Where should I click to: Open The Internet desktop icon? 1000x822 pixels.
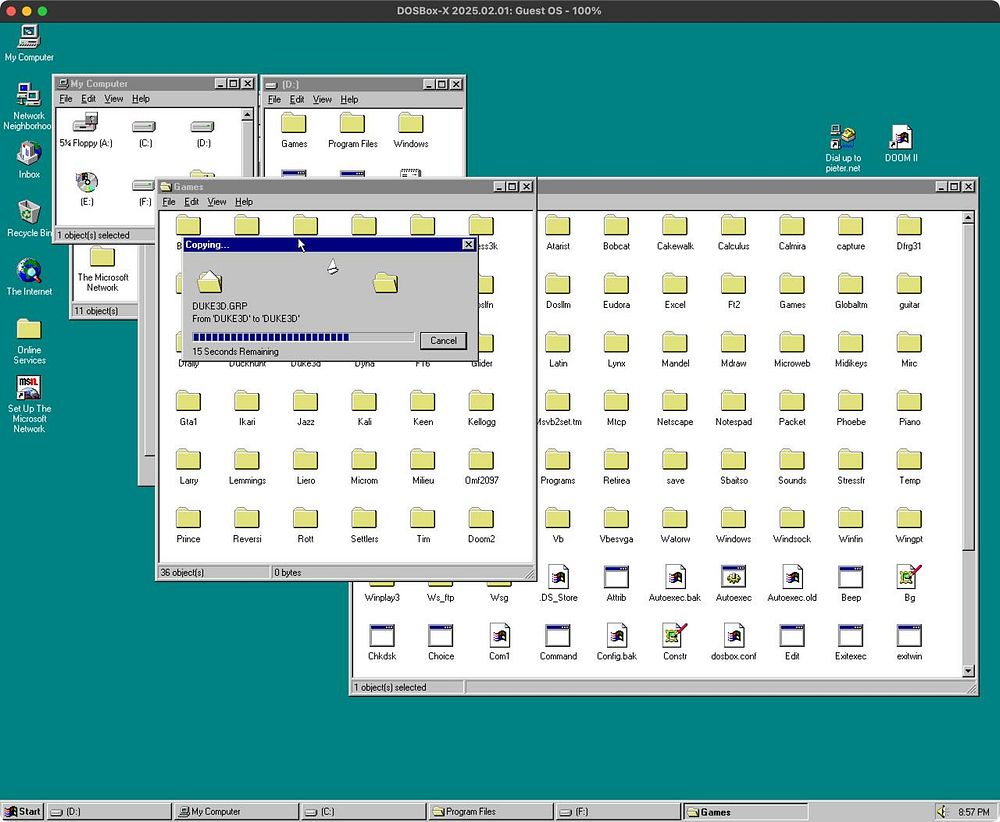pos(29,272)
